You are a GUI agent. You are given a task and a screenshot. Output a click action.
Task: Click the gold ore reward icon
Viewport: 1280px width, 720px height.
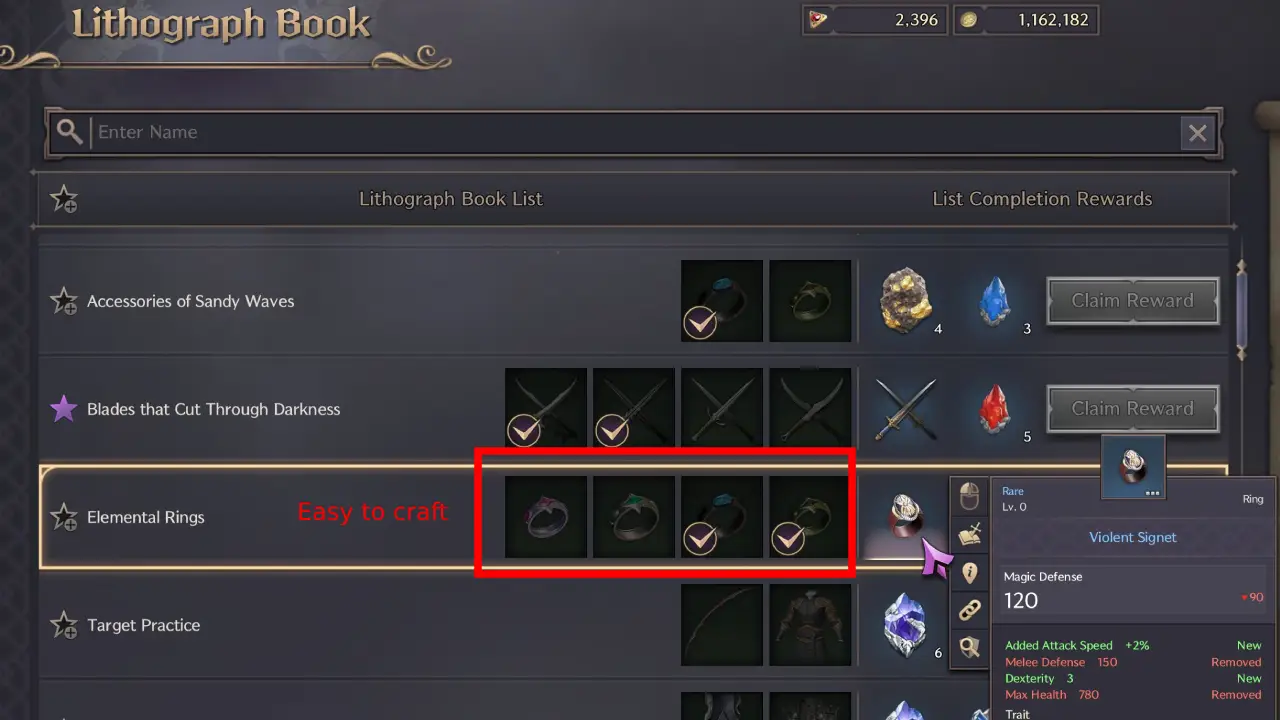click(906, 300)
